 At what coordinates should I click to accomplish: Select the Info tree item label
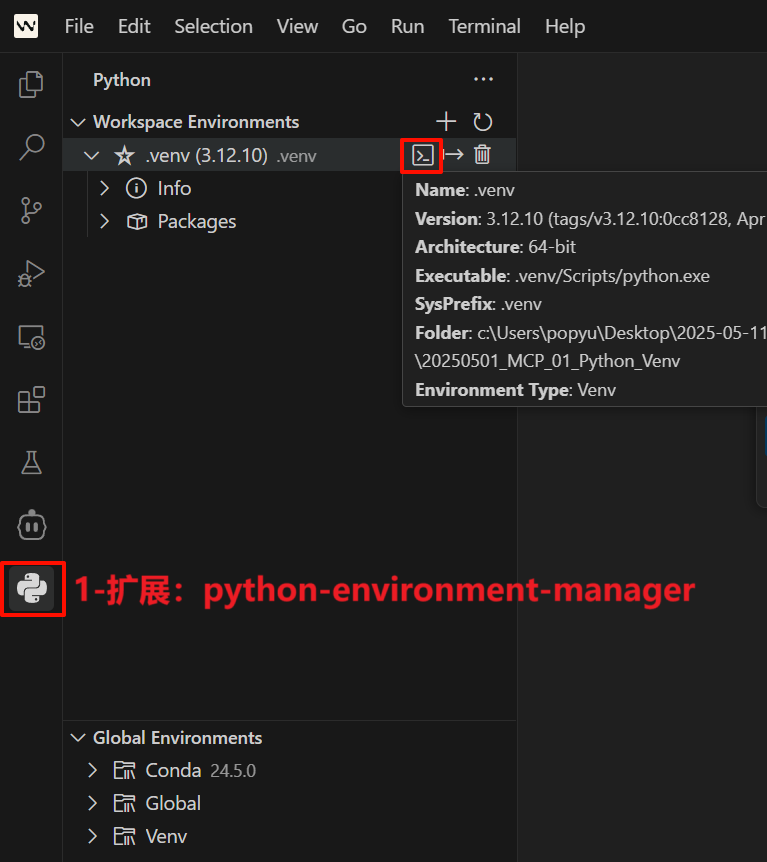(174, 189)
